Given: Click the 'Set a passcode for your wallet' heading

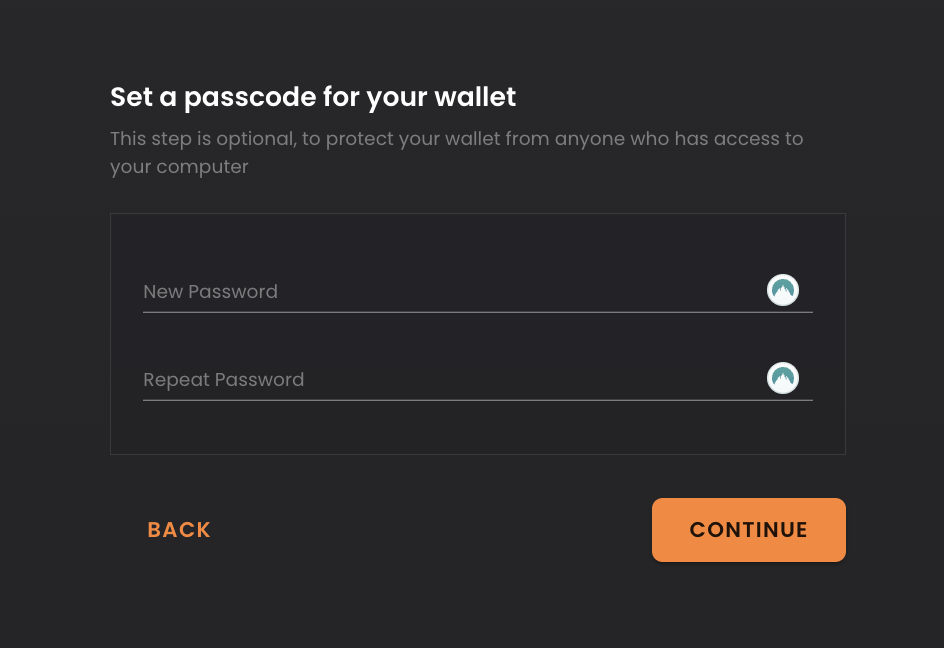Looking at the screenshot, I should [313, 97].
